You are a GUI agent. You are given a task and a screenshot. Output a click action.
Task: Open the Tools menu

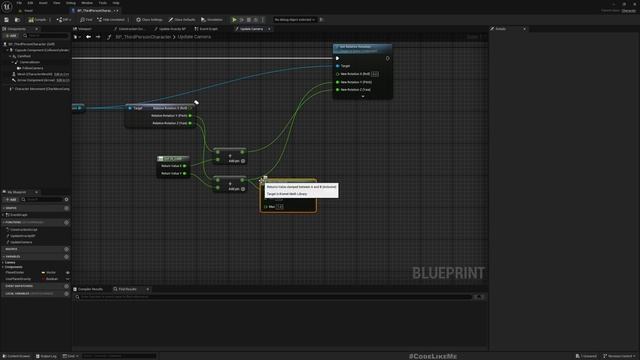[x=102, y=3]
